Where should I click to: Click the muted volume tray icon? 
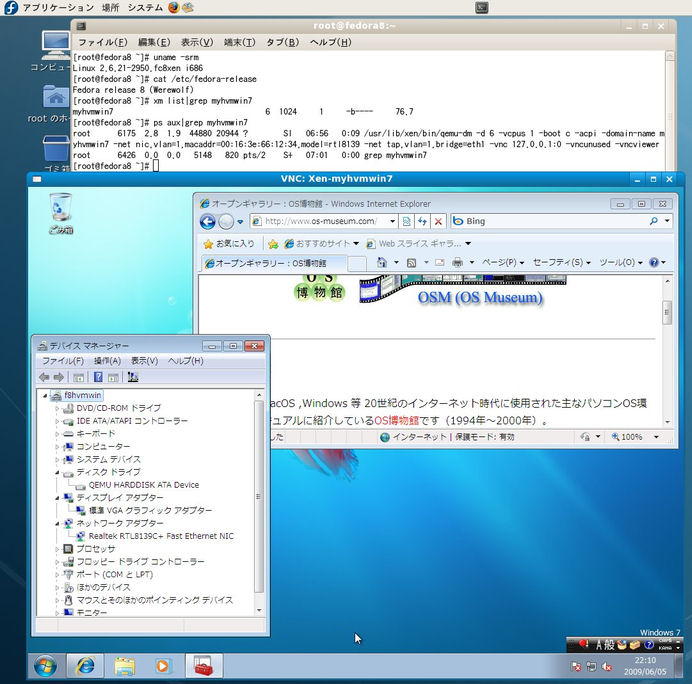[x=607, y=667]
